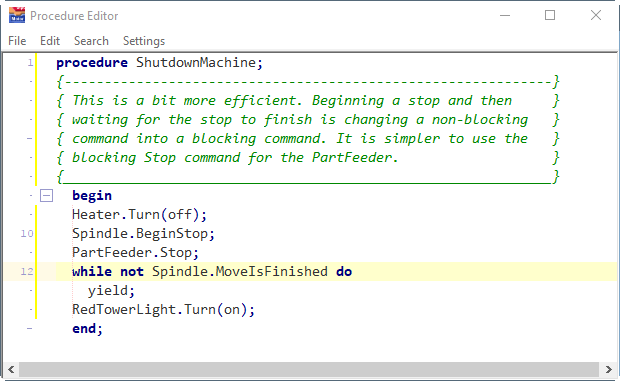The image size is (620, 381).
Task: Click the horizontal scrollbar track
Action: 310,370
